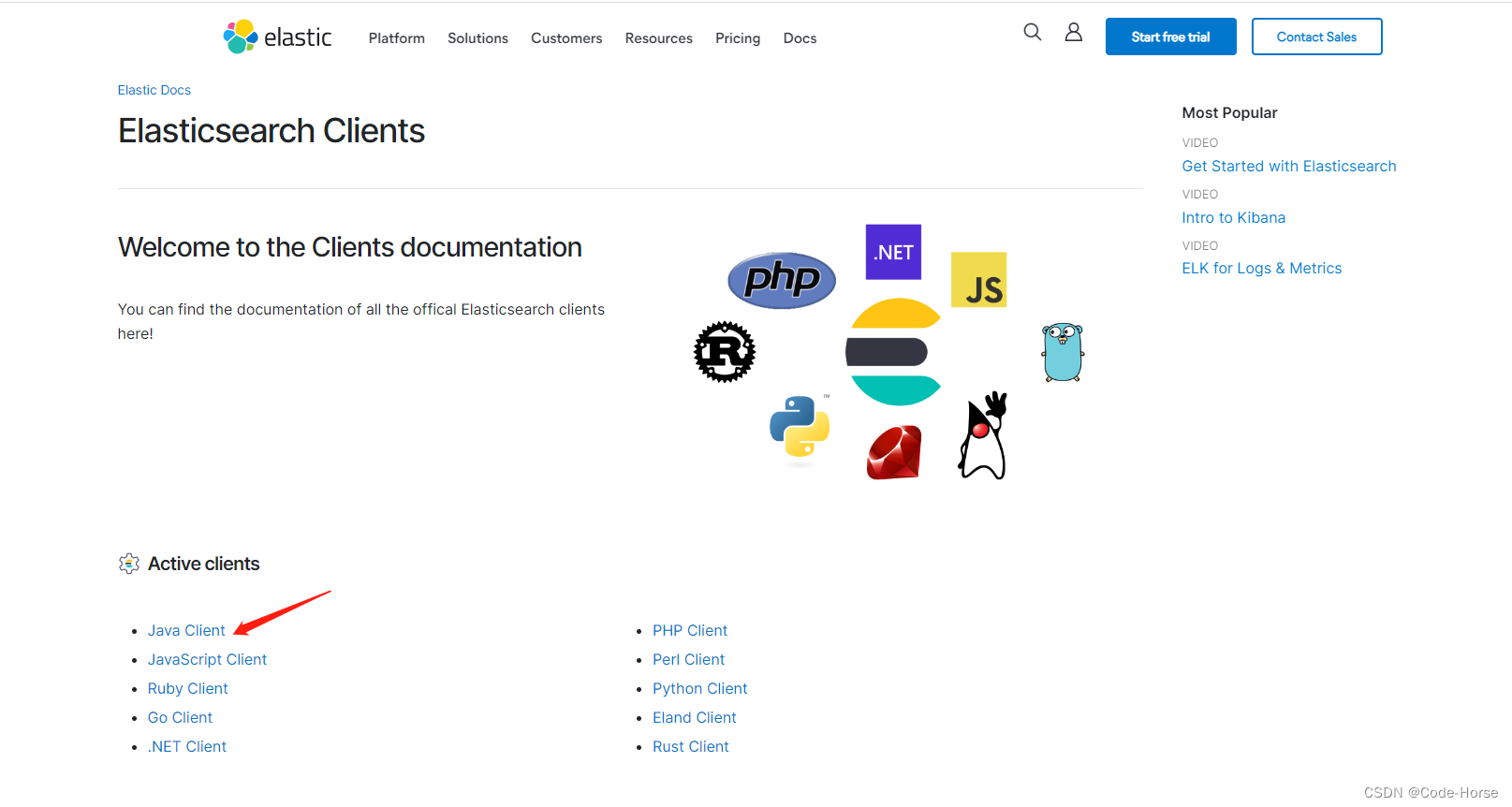The image size is (1512, 807).
Task: Open the Perl Client link
Action: [x=689, y=659]
